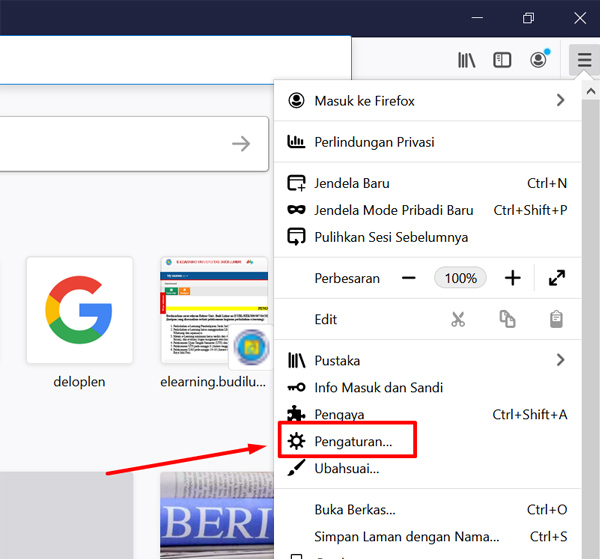Expand Masuk ke Firefox submenu chevron
This screenshot has height=559, width=600.
click(561, 100)
